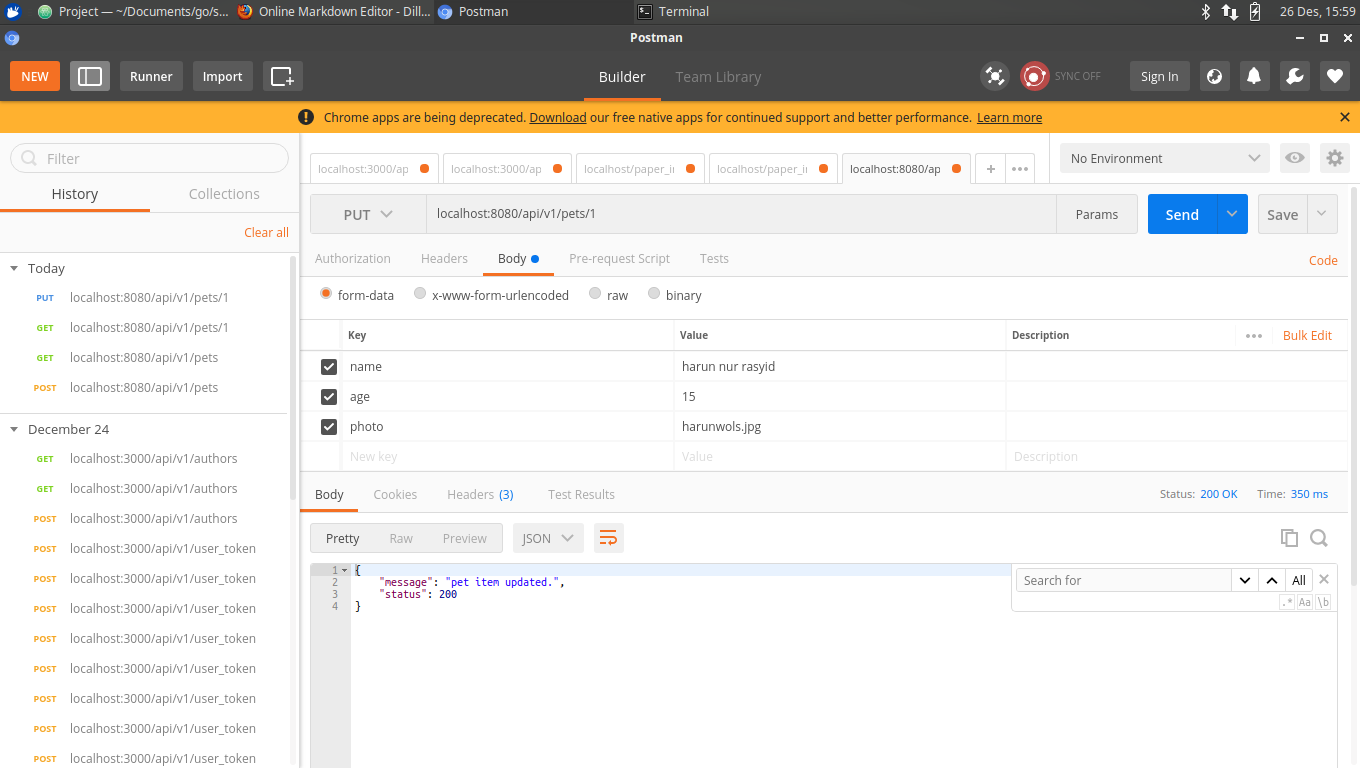The image size is (1360, 768).
Task: Open the PUT method dropdown
Action: [368, 214]
